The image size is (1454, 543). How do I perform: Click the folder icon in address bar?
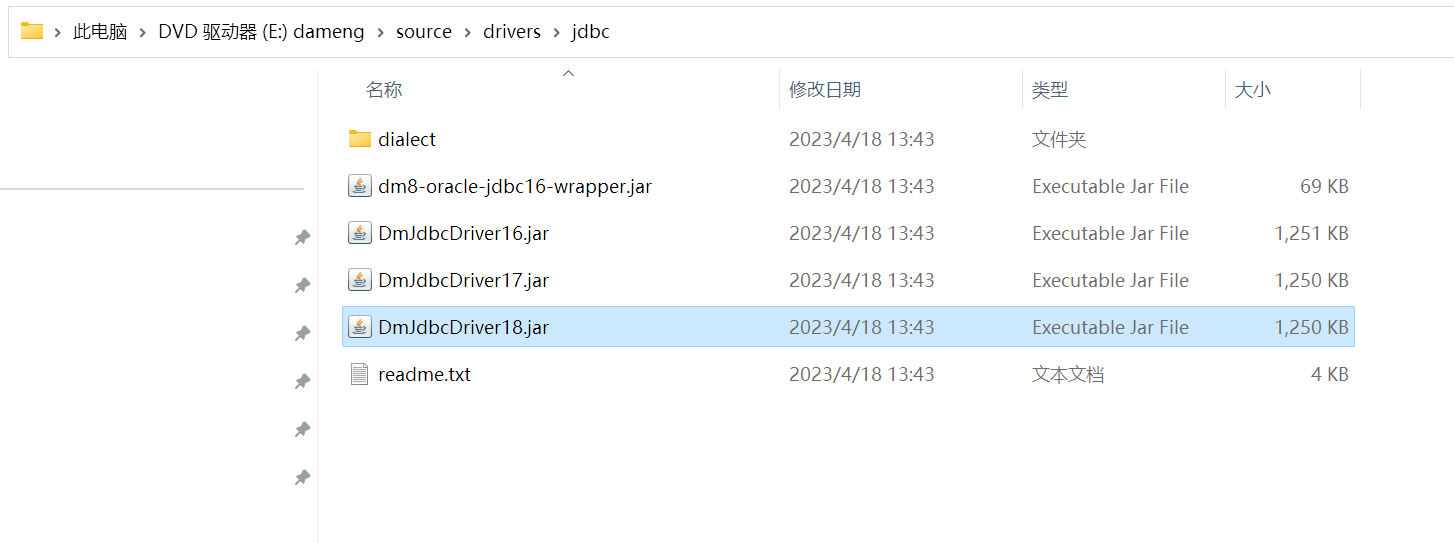(x=32, y=31)
